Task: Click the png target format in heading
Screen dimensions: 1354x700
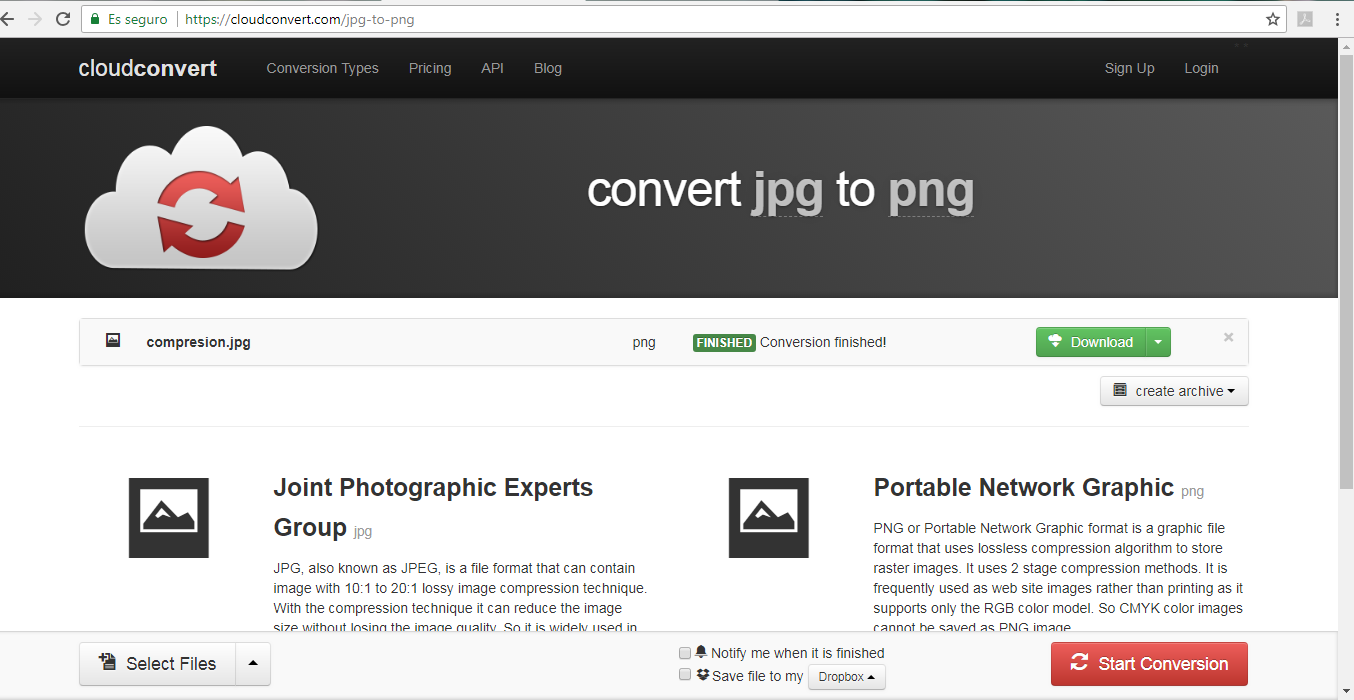Action: coord(931,190)
